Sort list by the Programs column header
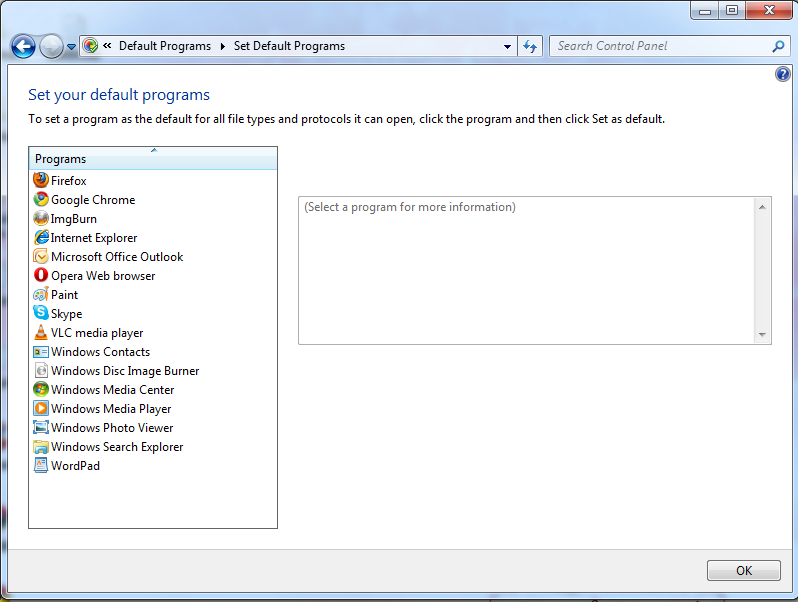This screenshot has height=602, width=798. coord(153,158)
